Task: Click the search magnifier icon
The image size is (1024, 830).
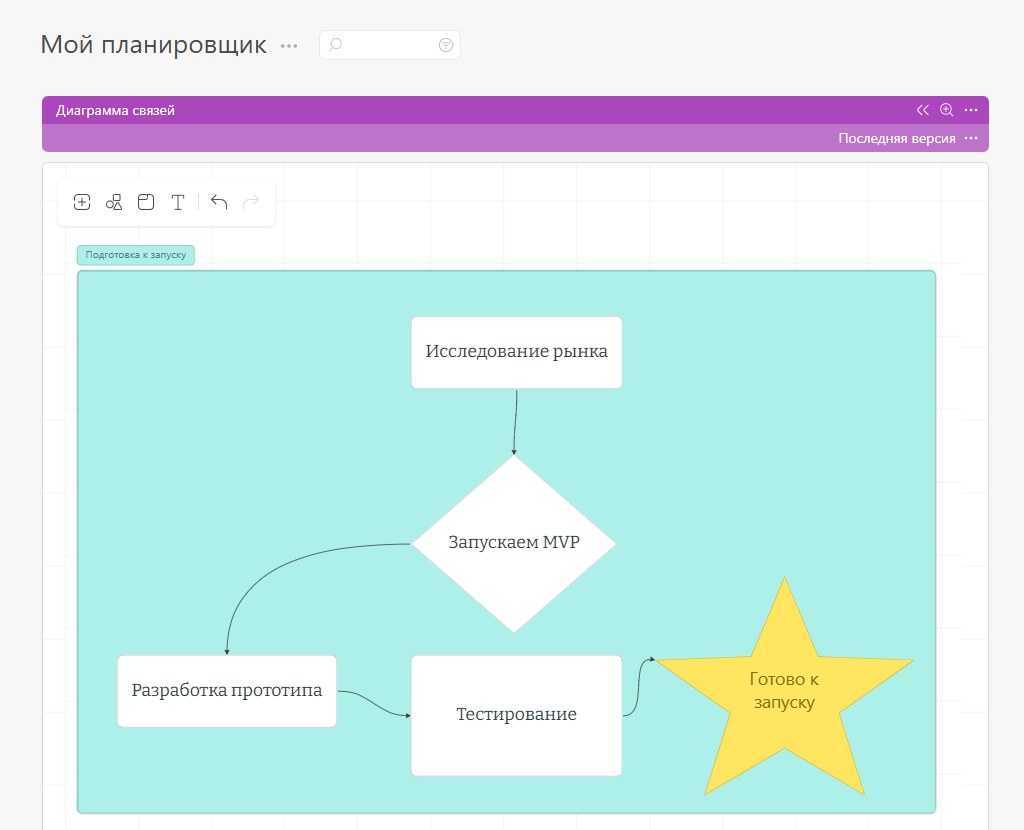Action: (x=335, y=45)
